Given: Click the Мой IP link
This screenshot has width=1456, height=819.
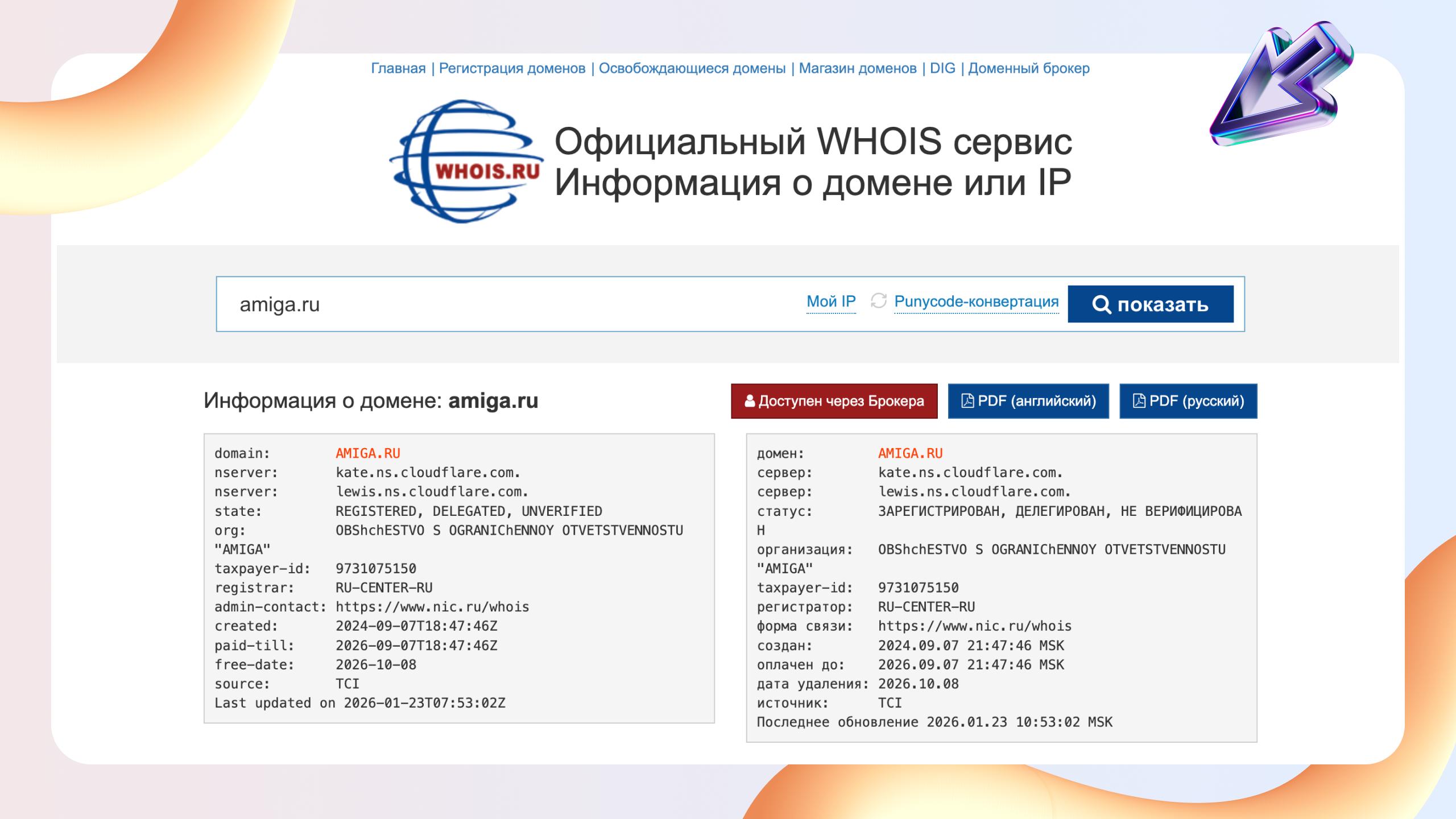Looking at the screenshot, I should coord(831,301).
